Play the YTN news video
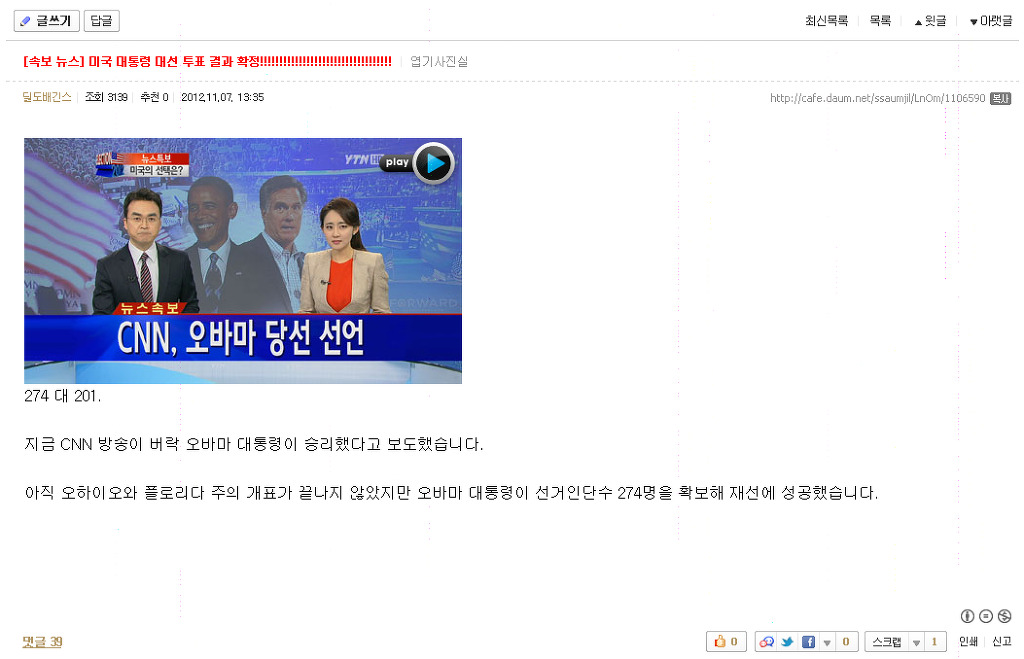The width and height of the screenshot is (1024, 659). coord(433,163)
